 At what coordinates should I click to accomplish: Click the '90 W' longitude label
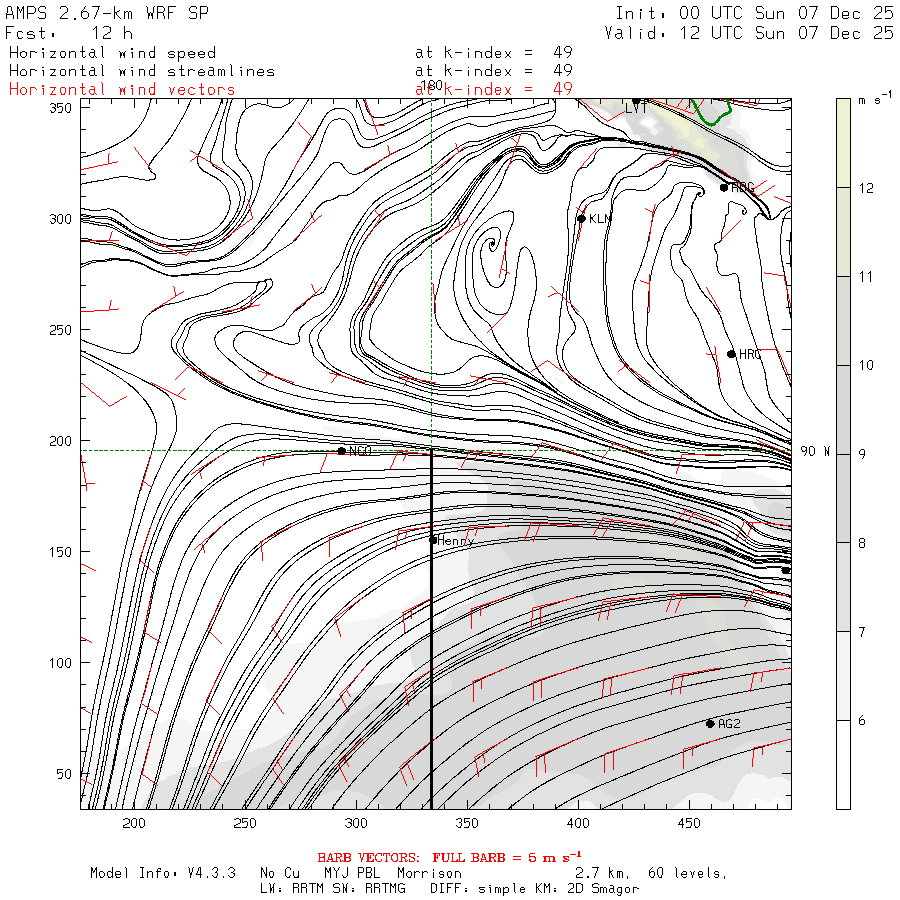click(x=815, y=451)
